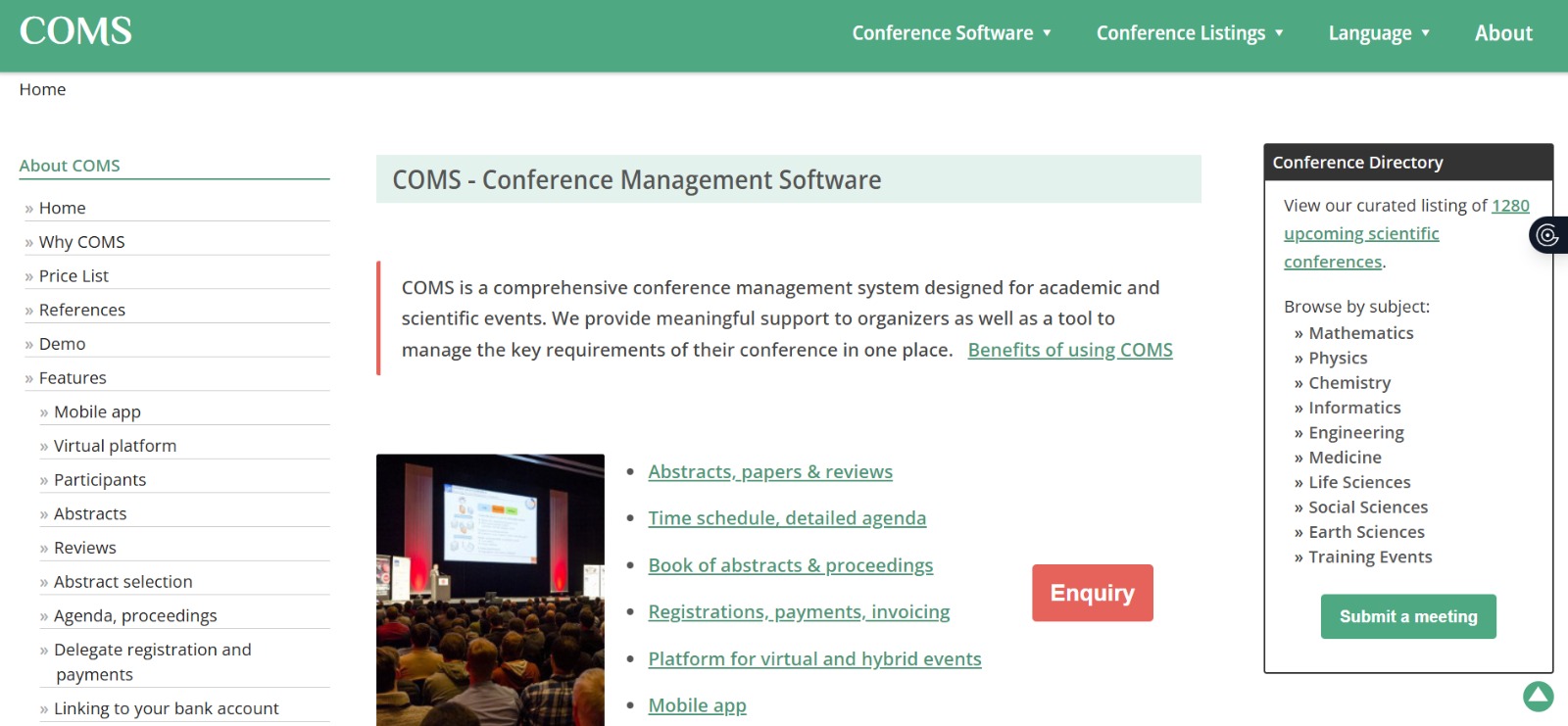
Task: Click the Conference Directory panel header
Action: [1408, 163]
